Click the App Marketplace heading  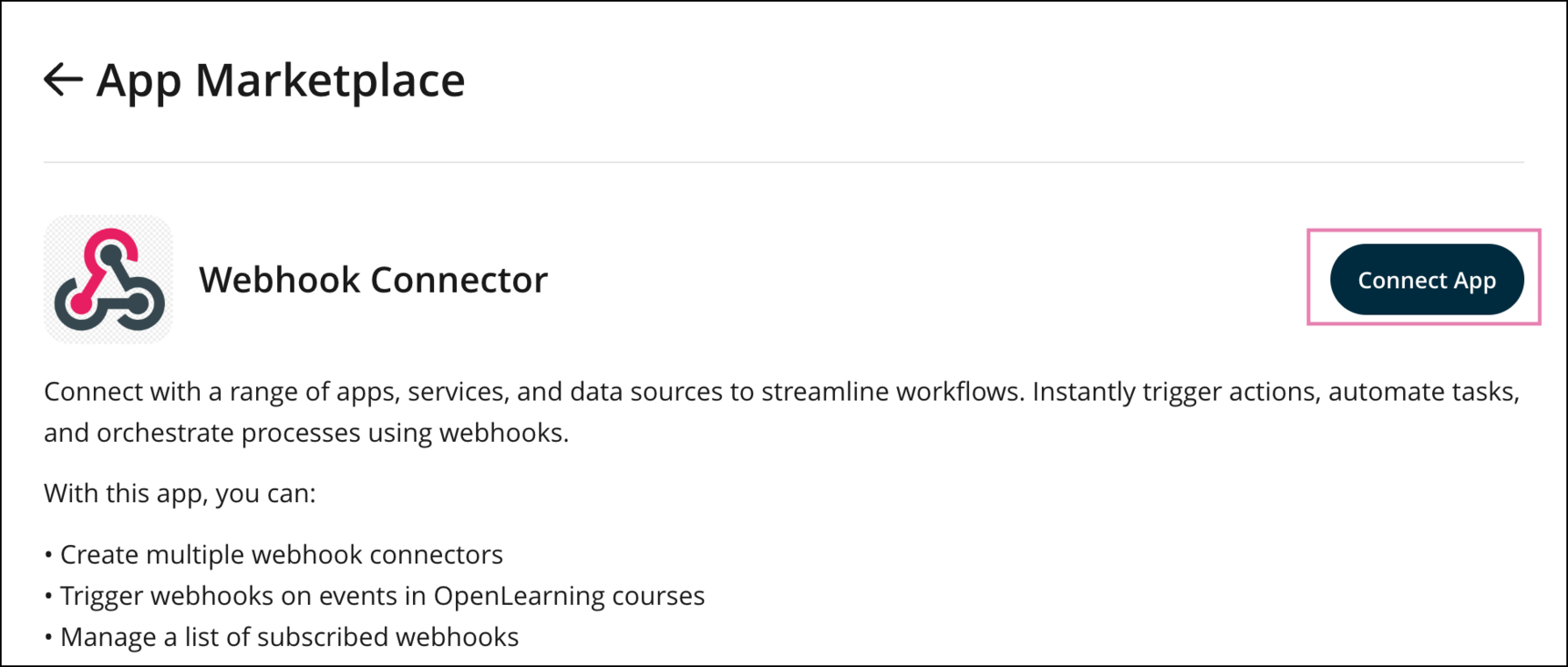(281, 80)
